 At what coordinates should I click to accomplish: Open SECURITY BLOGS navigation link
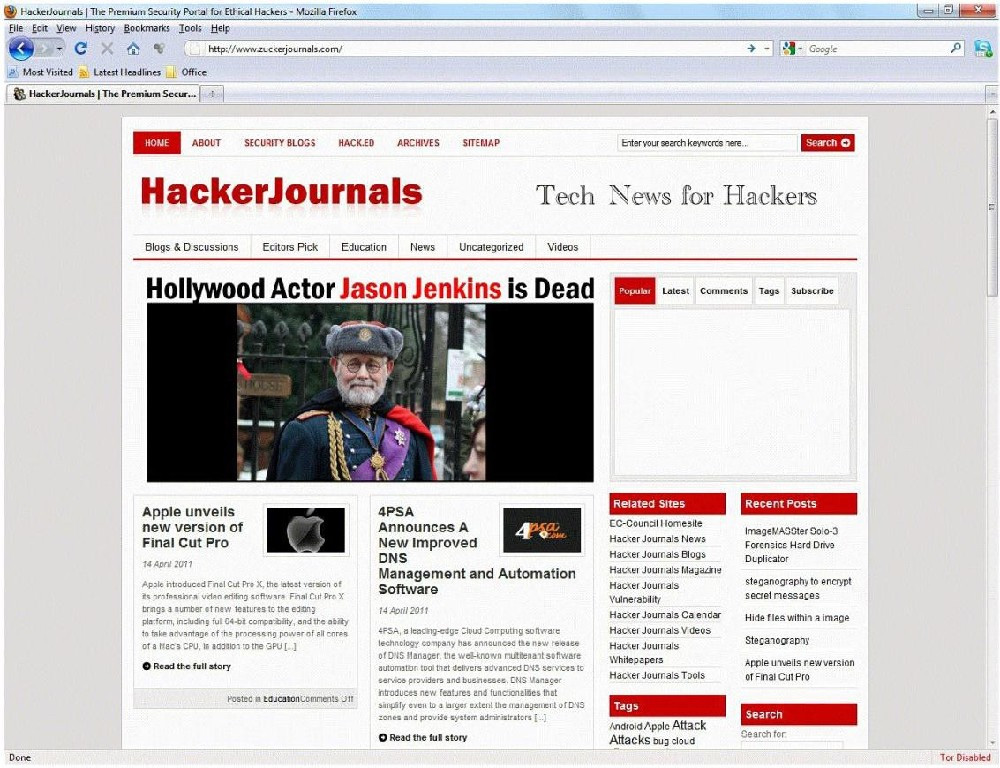279,143
